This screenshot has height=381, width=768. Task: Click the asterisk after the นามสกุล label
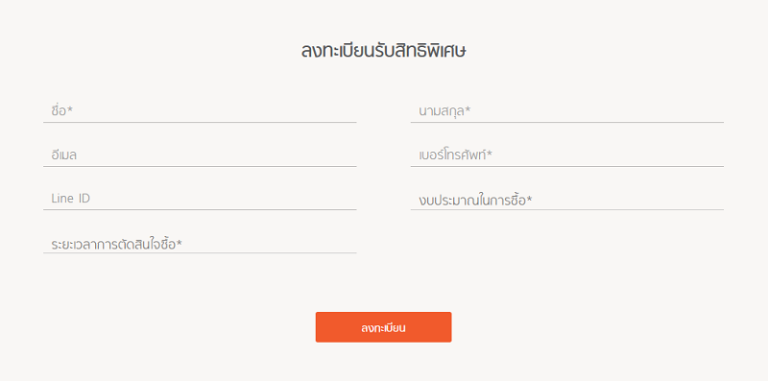point(468,110)
